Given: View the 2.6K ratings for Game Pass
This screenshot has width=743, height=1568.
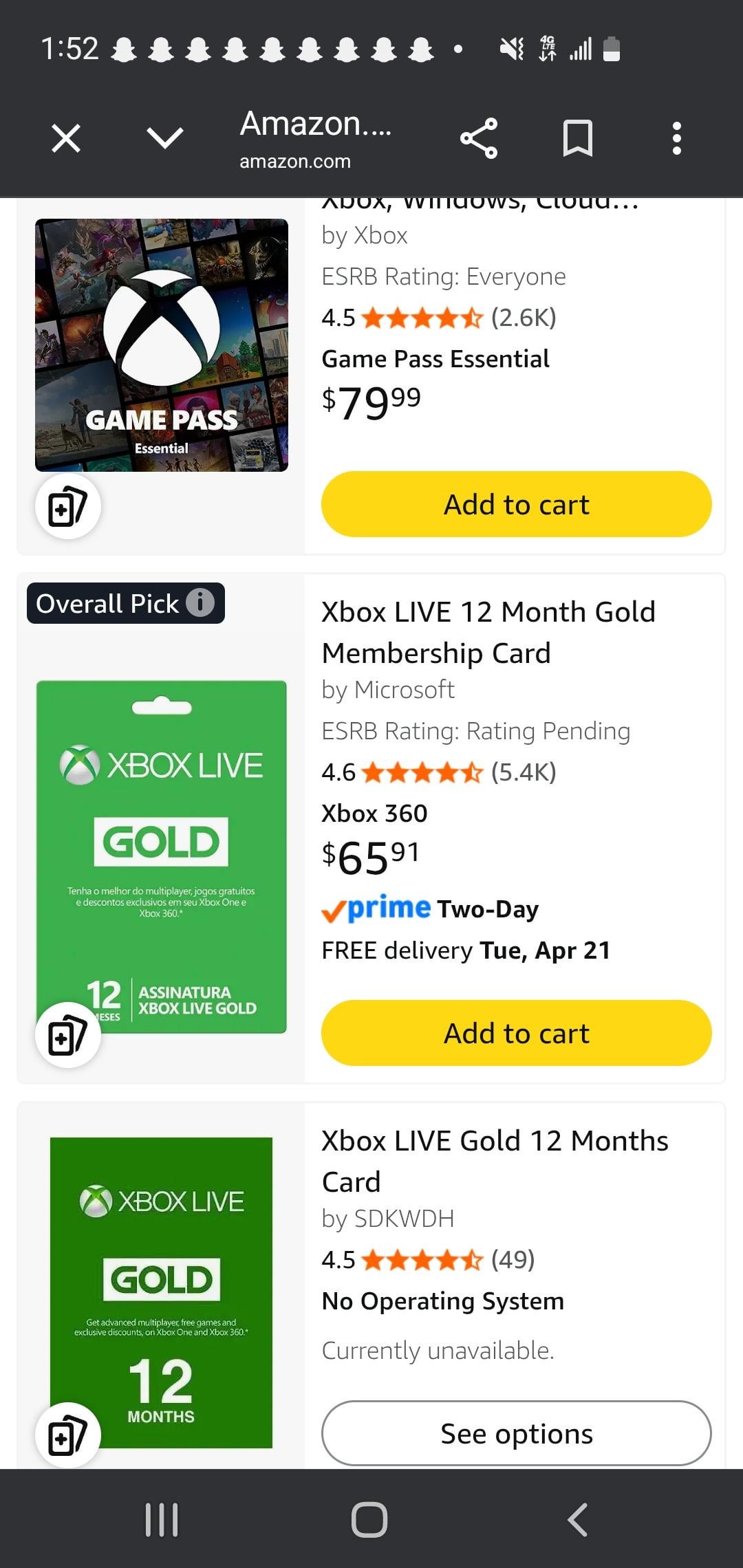Looking at the screenshot, I should coord(523,318).
